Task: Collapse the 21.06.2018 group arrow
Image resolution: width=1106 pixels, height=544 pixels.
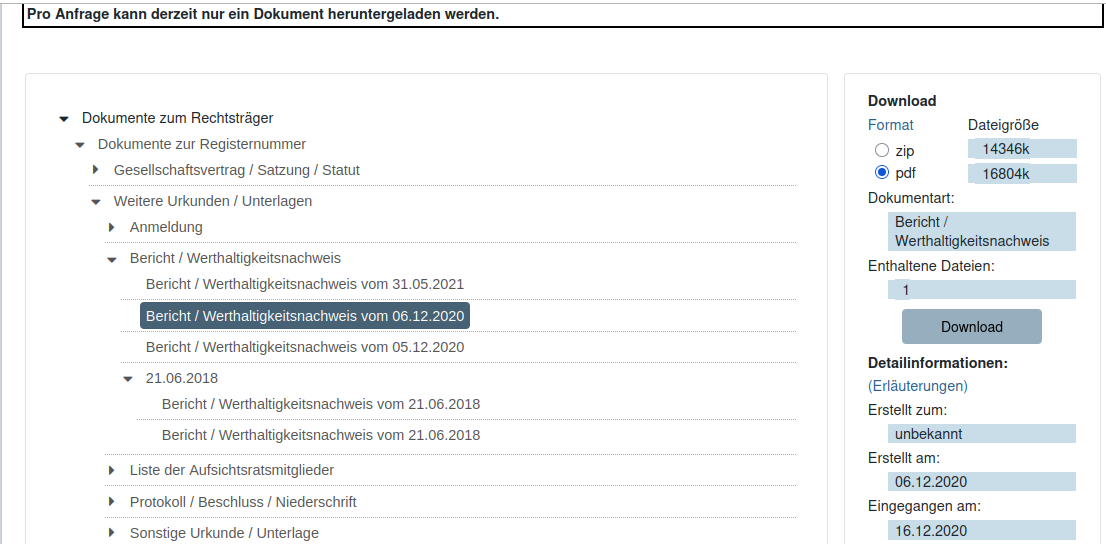Action: pyautogui.click(x=128, y=379)
